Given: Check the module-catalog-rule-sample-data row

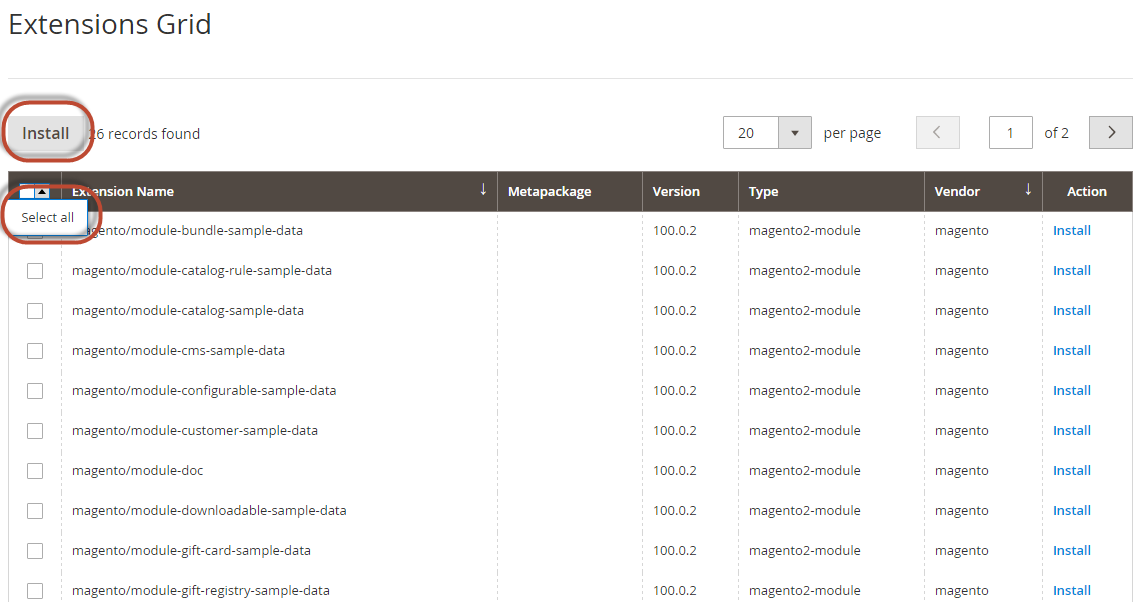Looking at the screenshot, I should 35,271.
